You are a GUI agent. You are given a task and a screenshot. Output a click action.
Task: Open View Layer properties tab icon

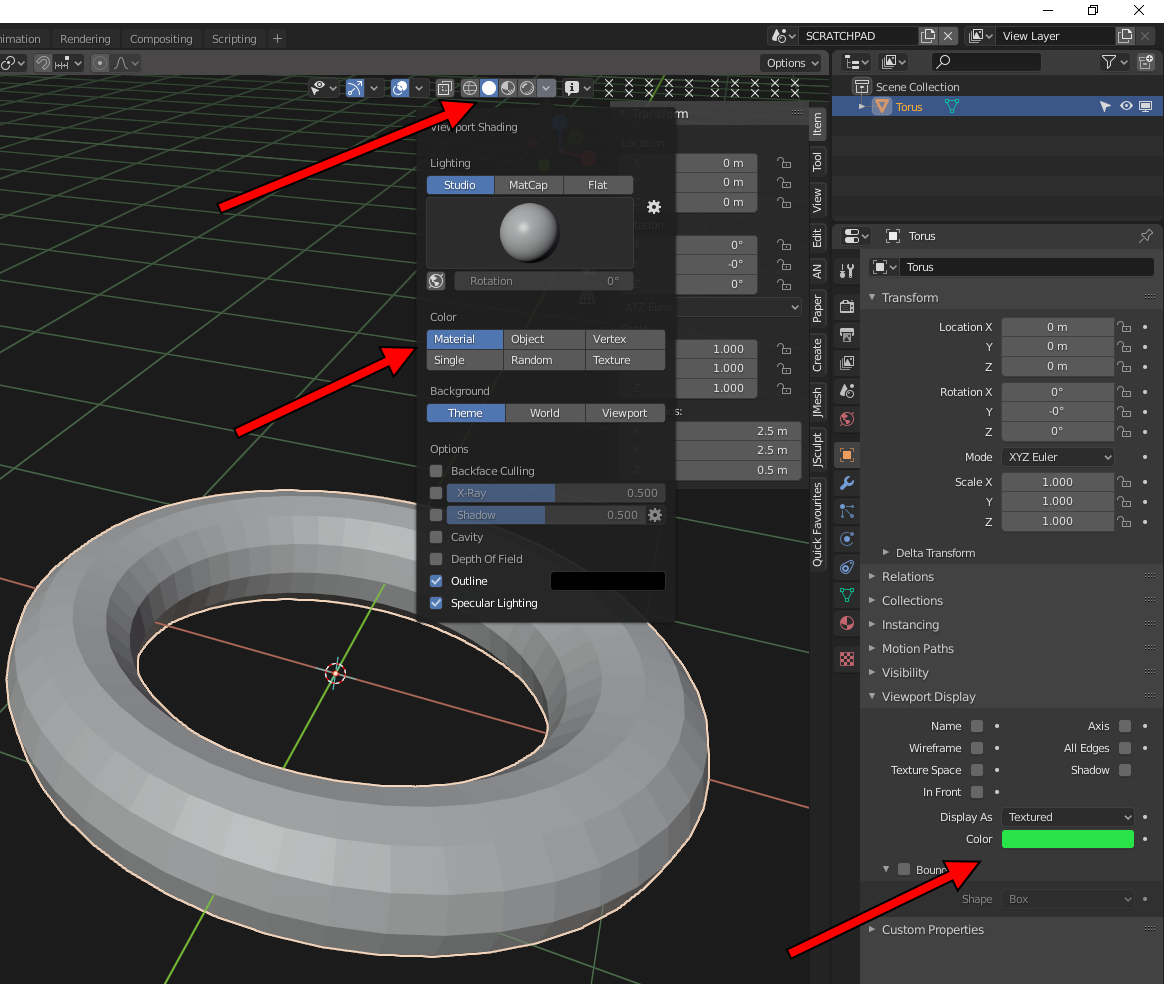pos(847,362)
